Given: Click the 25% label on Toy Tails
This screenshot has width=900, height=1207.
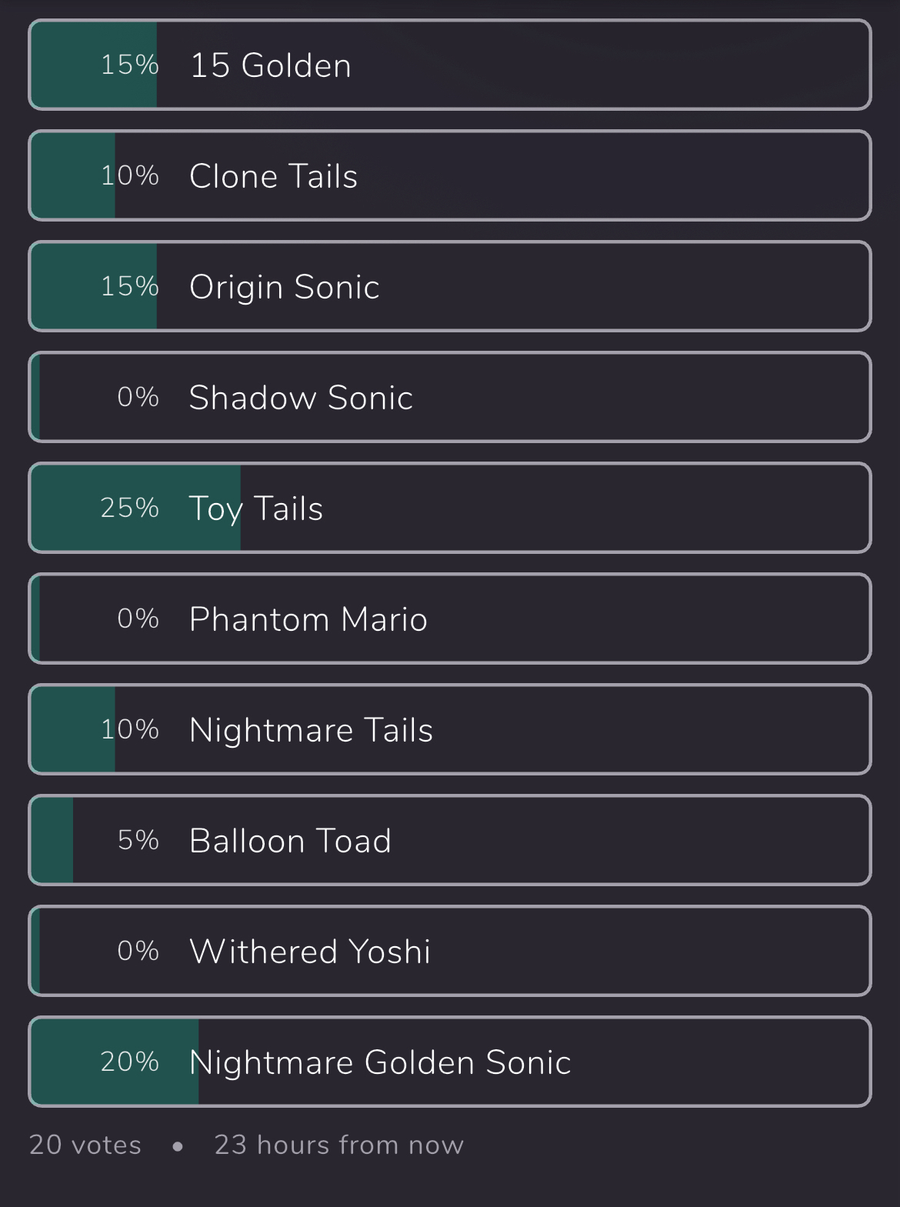Looking at the screenshot, I should coord(130,508).
